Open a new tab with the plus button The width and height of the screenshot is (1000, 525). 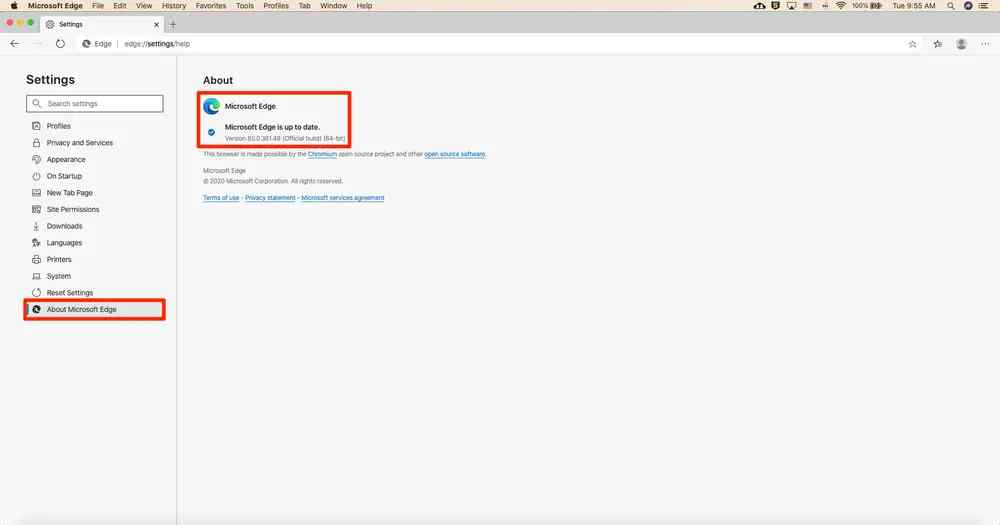coord(173,24)
